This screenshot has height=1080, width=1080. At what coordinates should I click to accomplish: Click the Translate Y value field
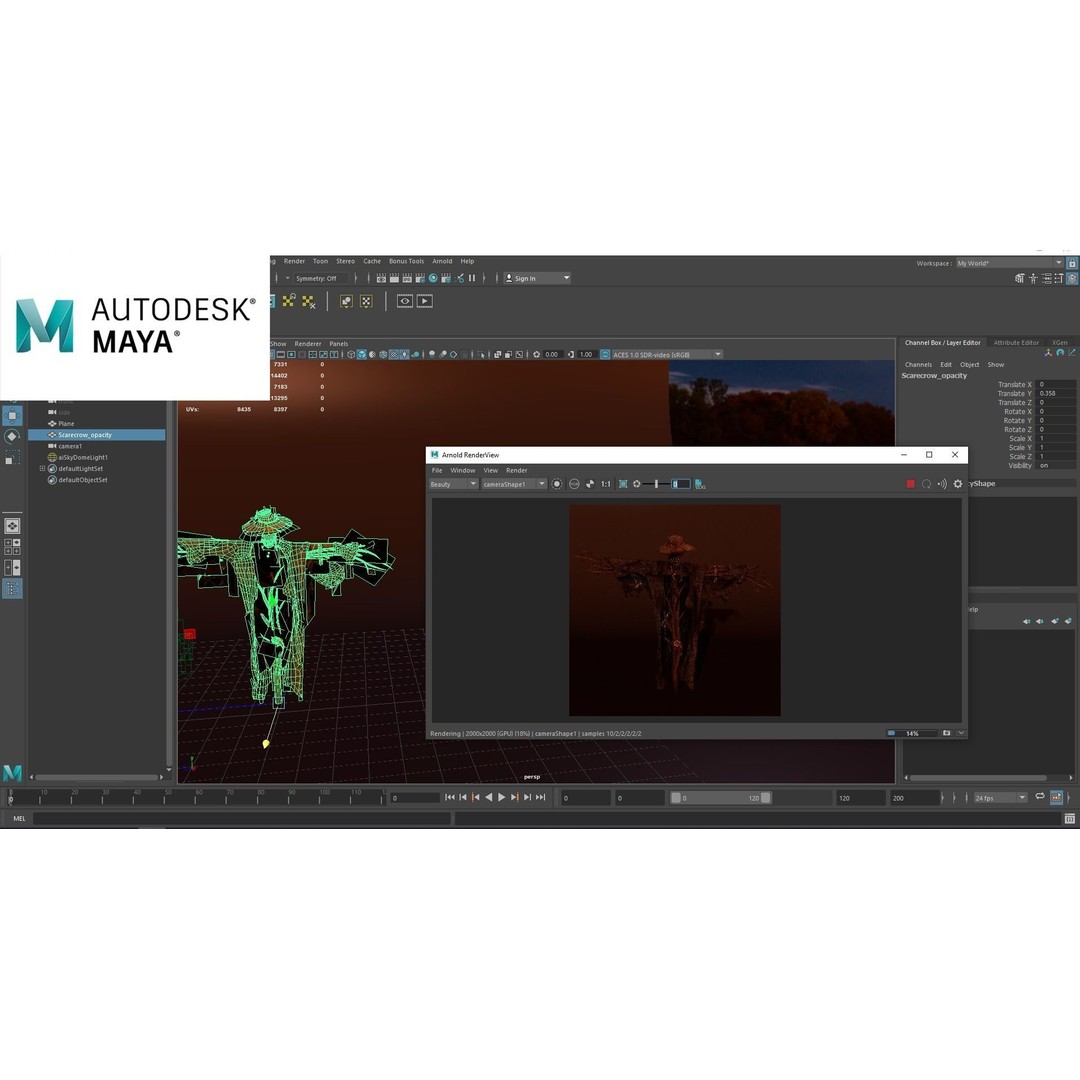point(1055,393)
